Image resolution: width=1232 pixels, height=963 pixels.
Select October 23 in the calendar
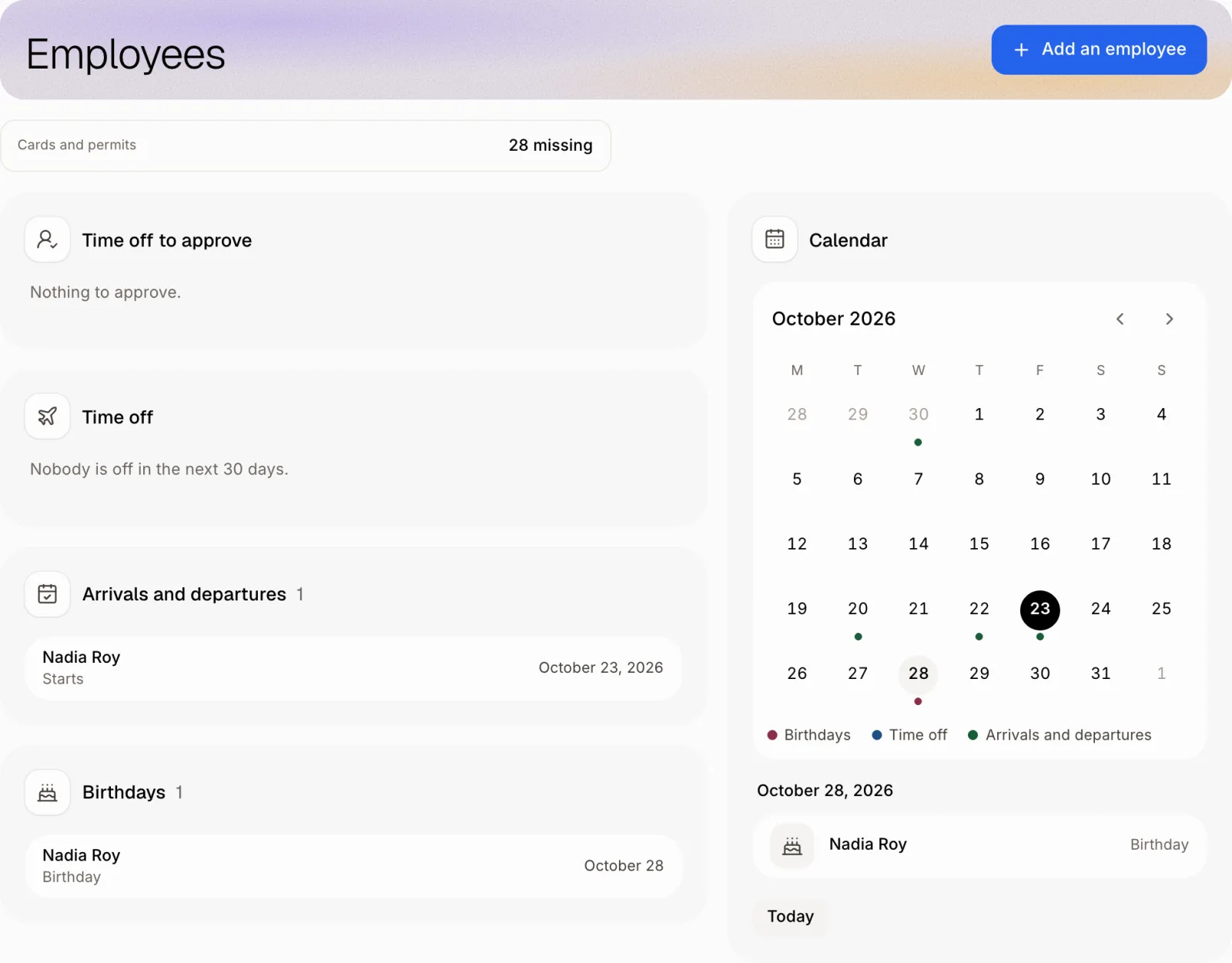(1039, 610)
